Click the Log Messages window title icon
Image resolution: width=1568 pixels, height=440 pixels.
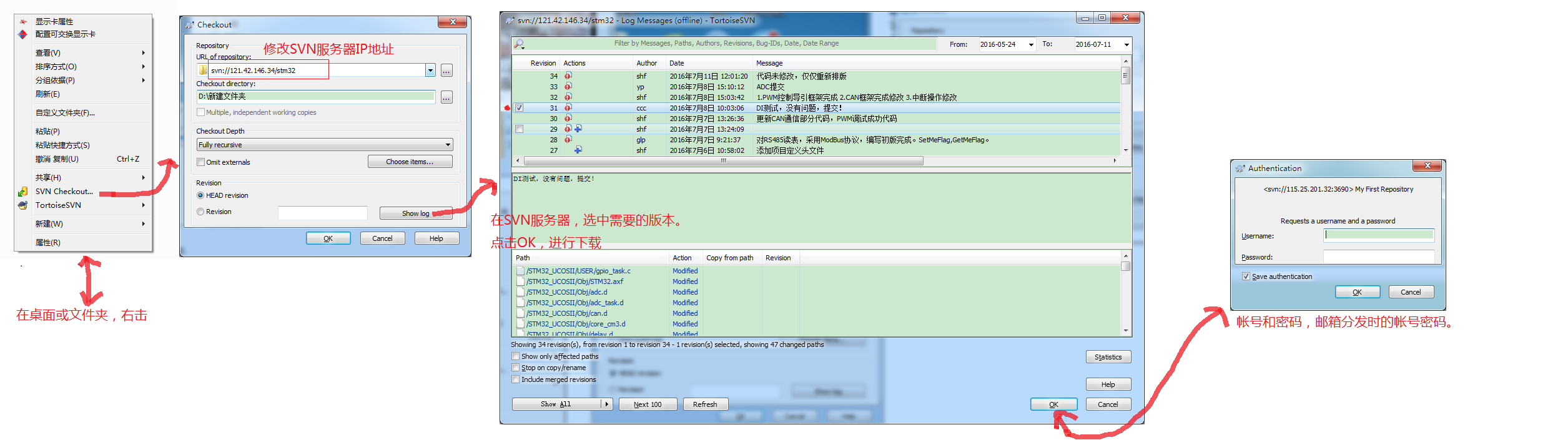pos(510,21)
